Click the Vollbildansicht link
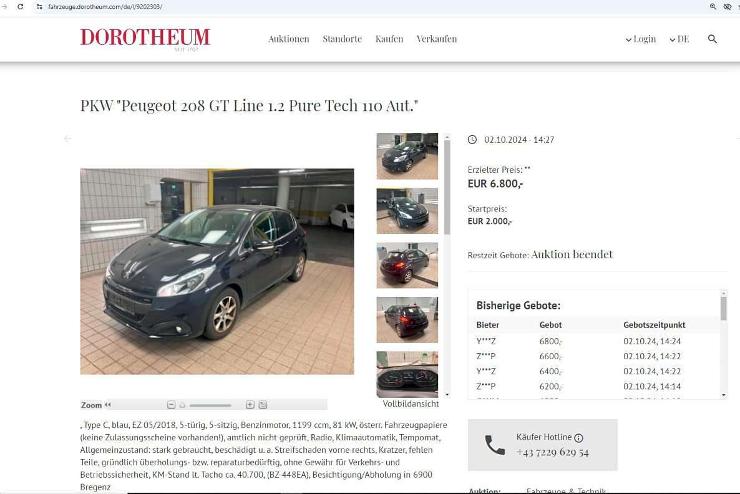Viewport: 740px width, 494px height. point(411,404)
